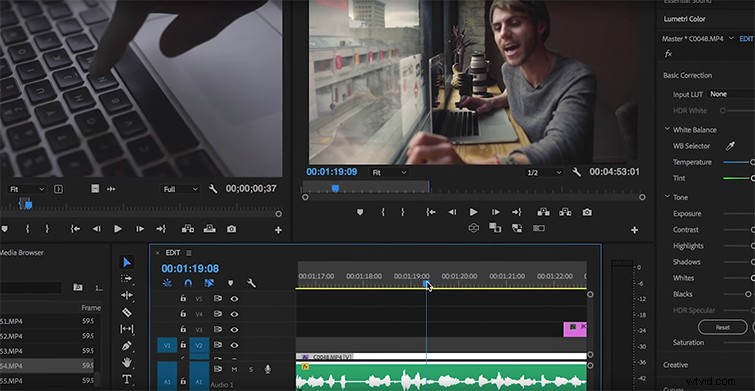Toggle V5 track output eye
Image resolution: width=755 pixels, height=391 pixels.
[x=234, y=299]
